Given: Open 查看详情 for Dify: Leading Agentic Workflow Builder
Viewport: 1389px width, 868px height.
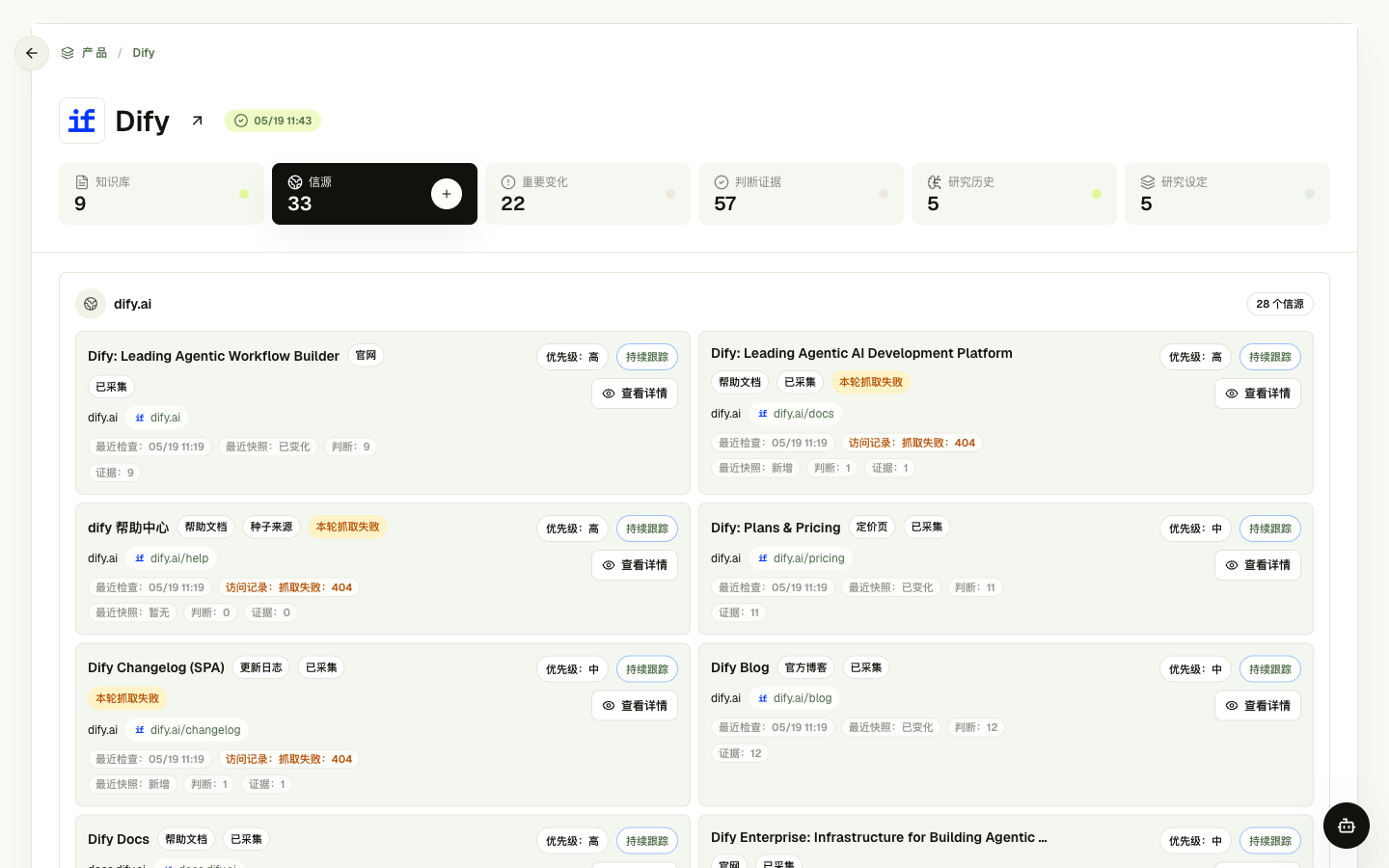Looking at the screenshot, I should click(x=635, y=393).
